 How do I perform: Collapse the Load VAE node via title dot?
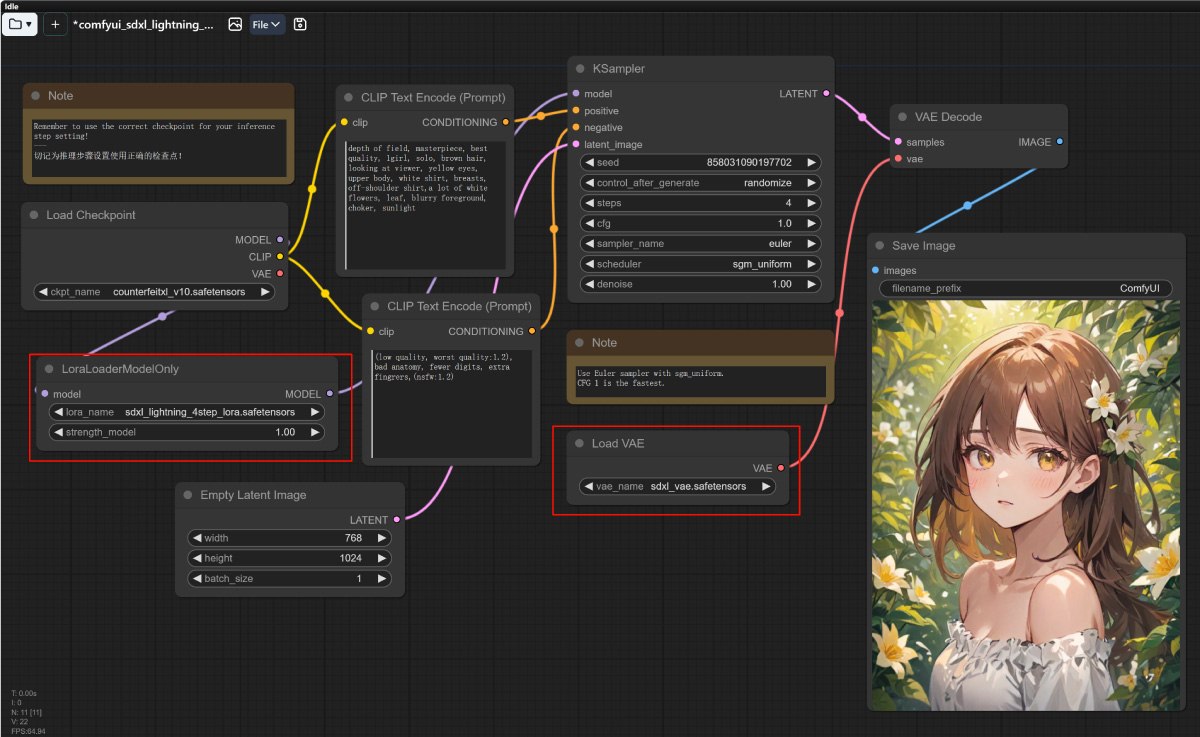[x=579, y=444]
